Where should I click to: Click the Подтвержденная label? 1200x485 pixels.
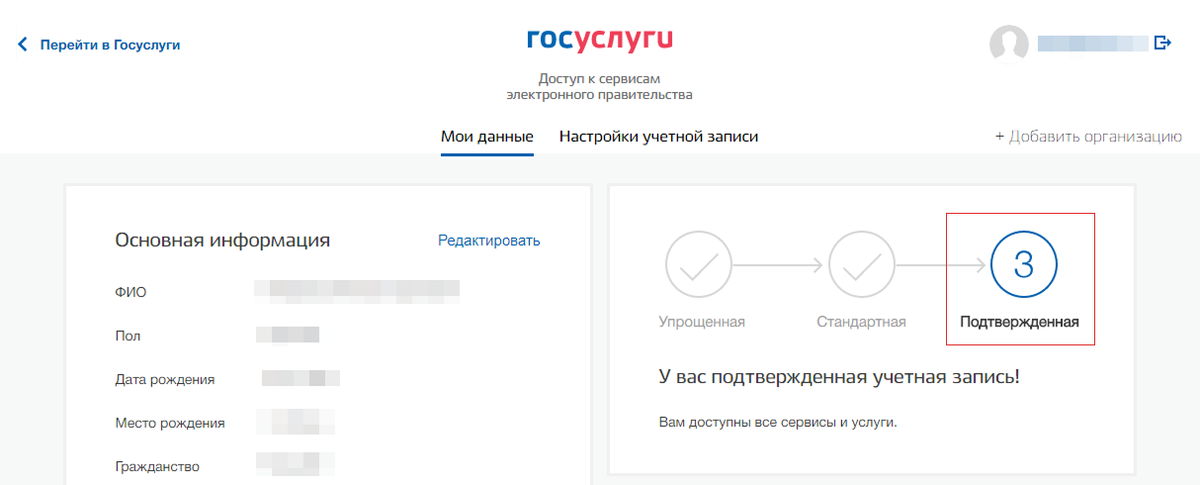coord(1019,322)
